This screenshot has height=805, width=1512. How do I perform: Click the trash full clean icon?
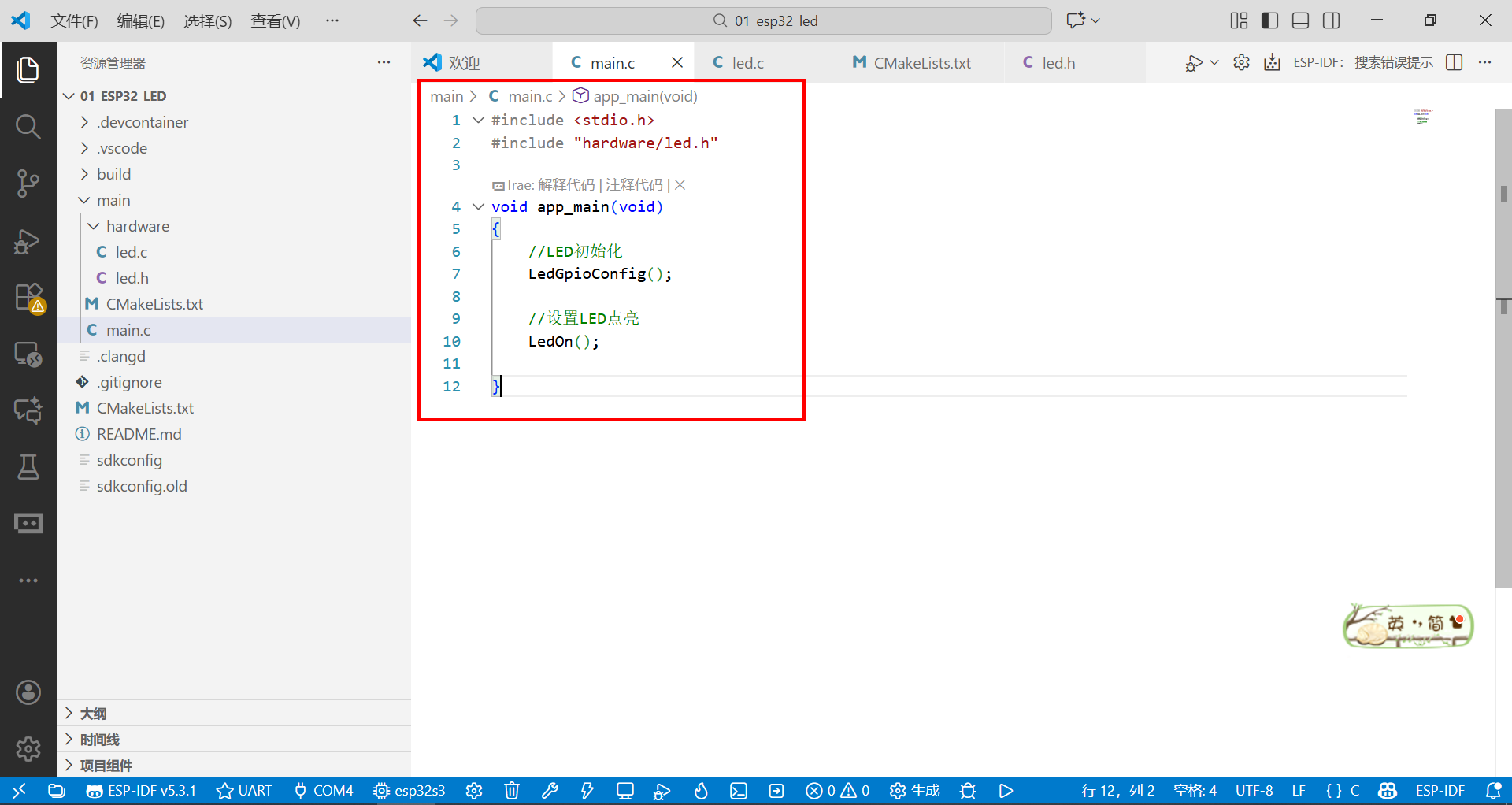[x=512, y=791]
